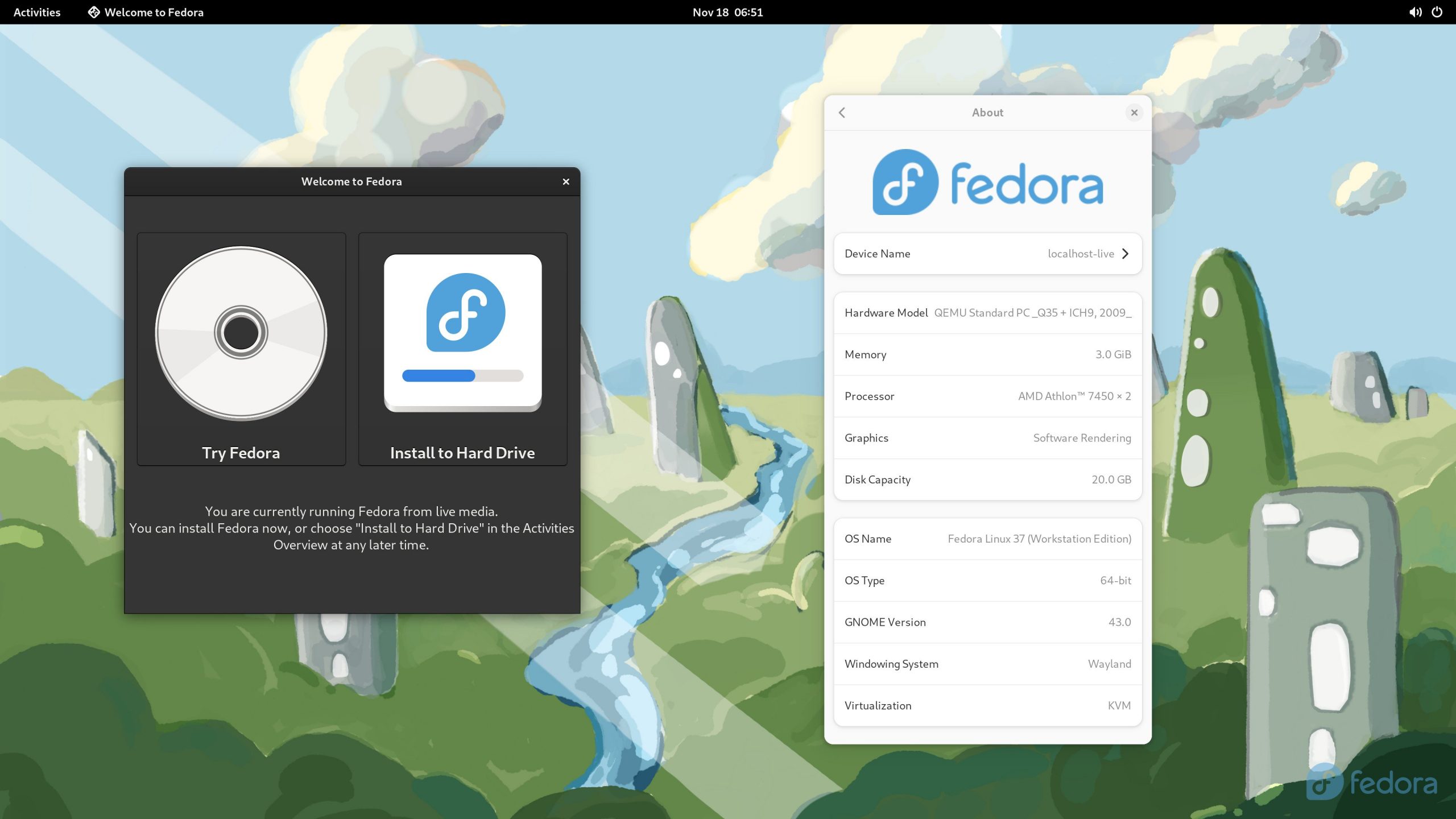Select the volume/sound icon in system tray
This screenshot has width=1456, height=819.
[1413, 12]
